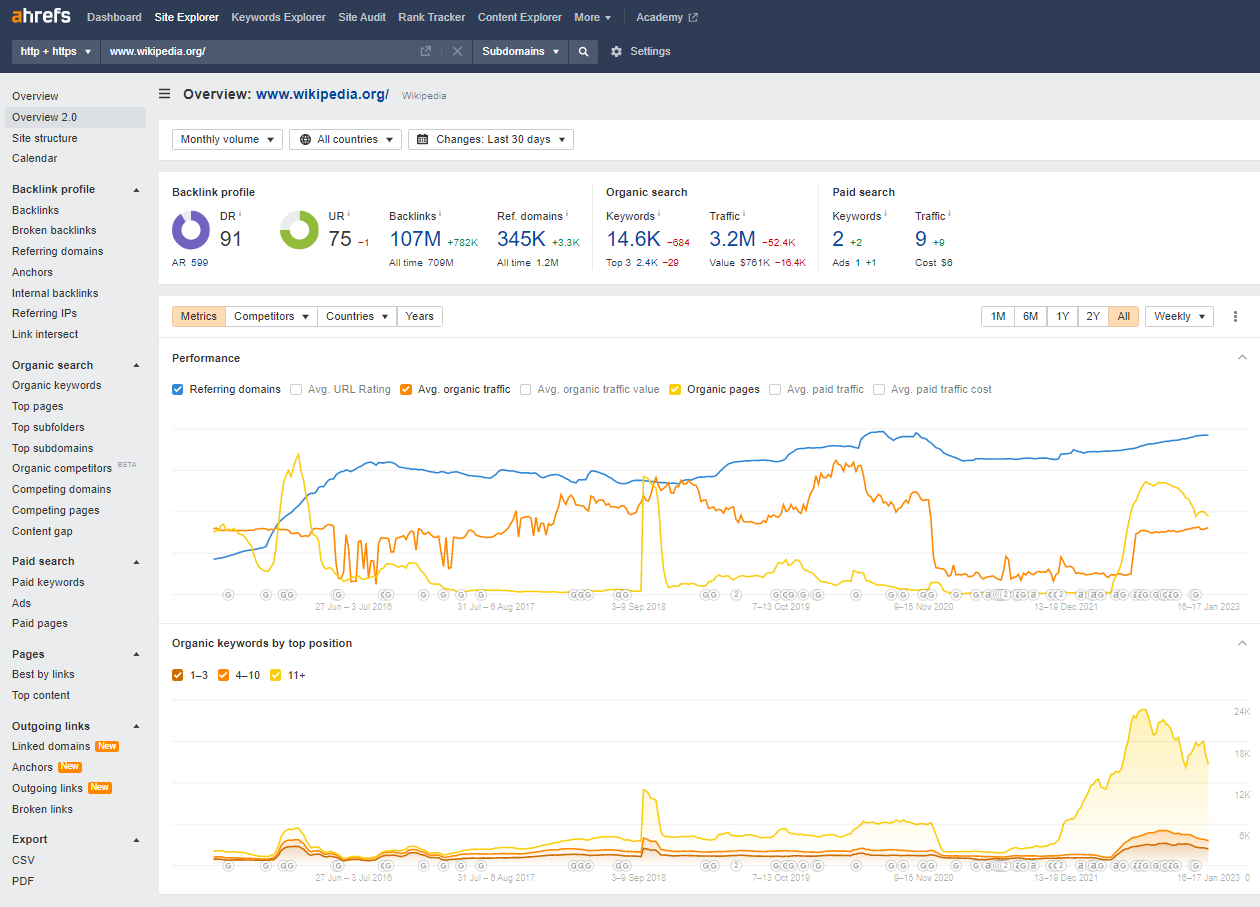Image resolution: width=1260 pixels, height=907 pixels.
Task: Open Academy external link
Action: 667,17
